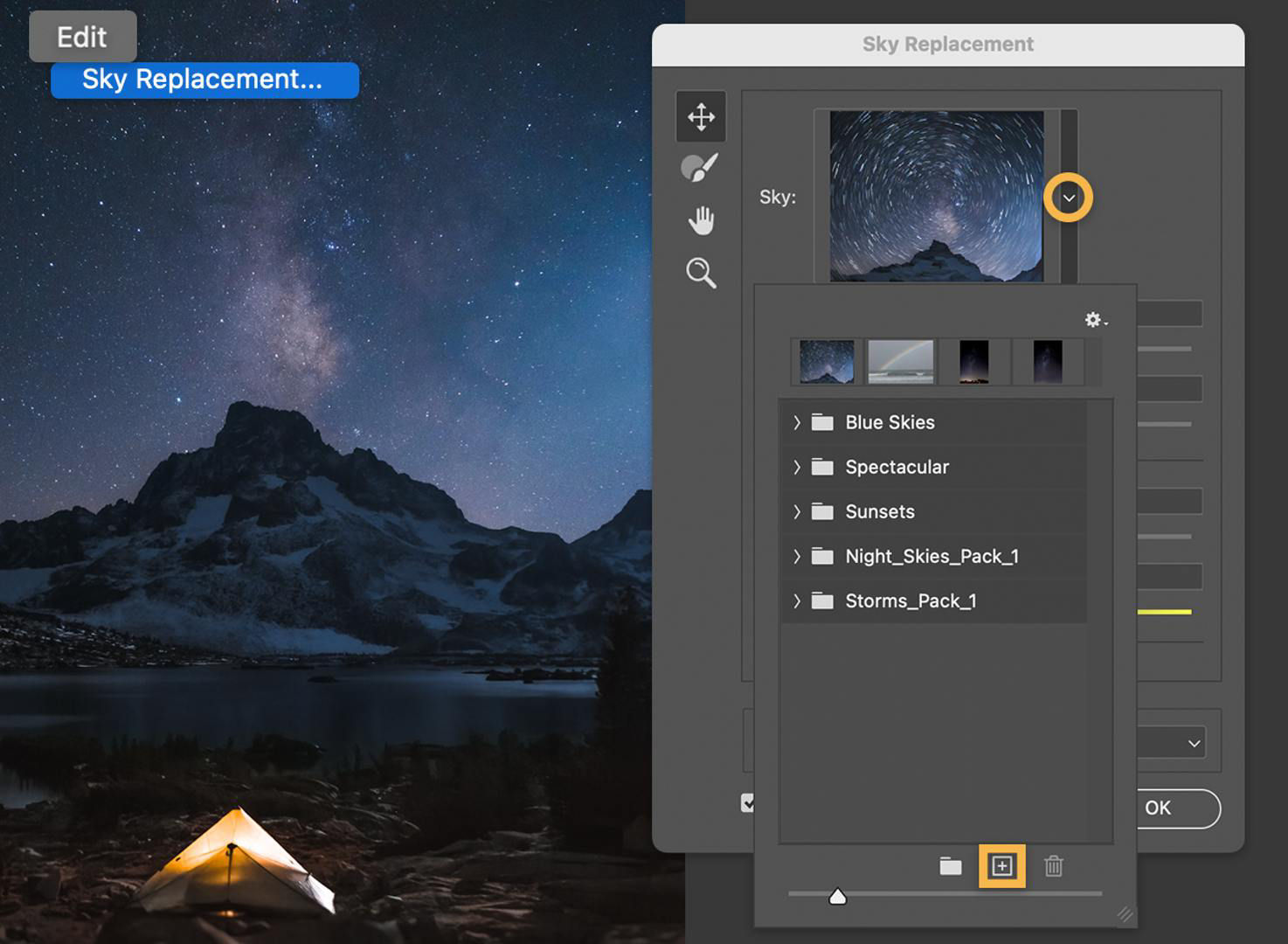
Task: Confirm with the OK button
Action: tap(1157, 809)
